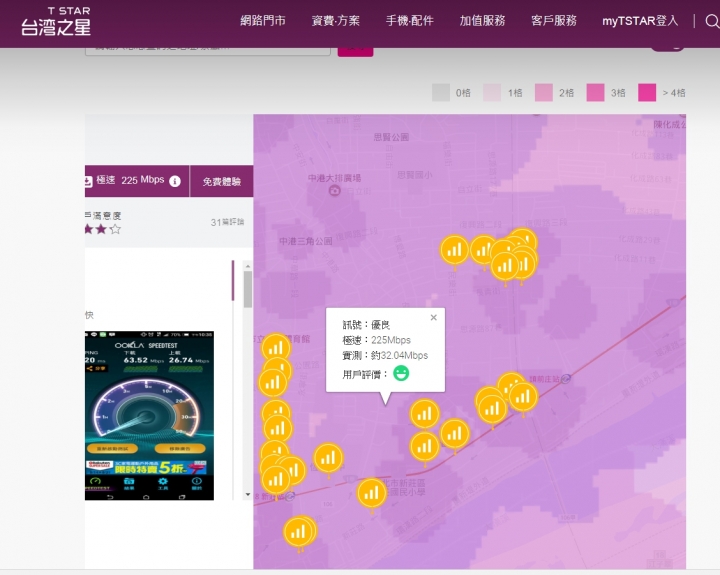Open 網路門市 menu

click(263, 21)
